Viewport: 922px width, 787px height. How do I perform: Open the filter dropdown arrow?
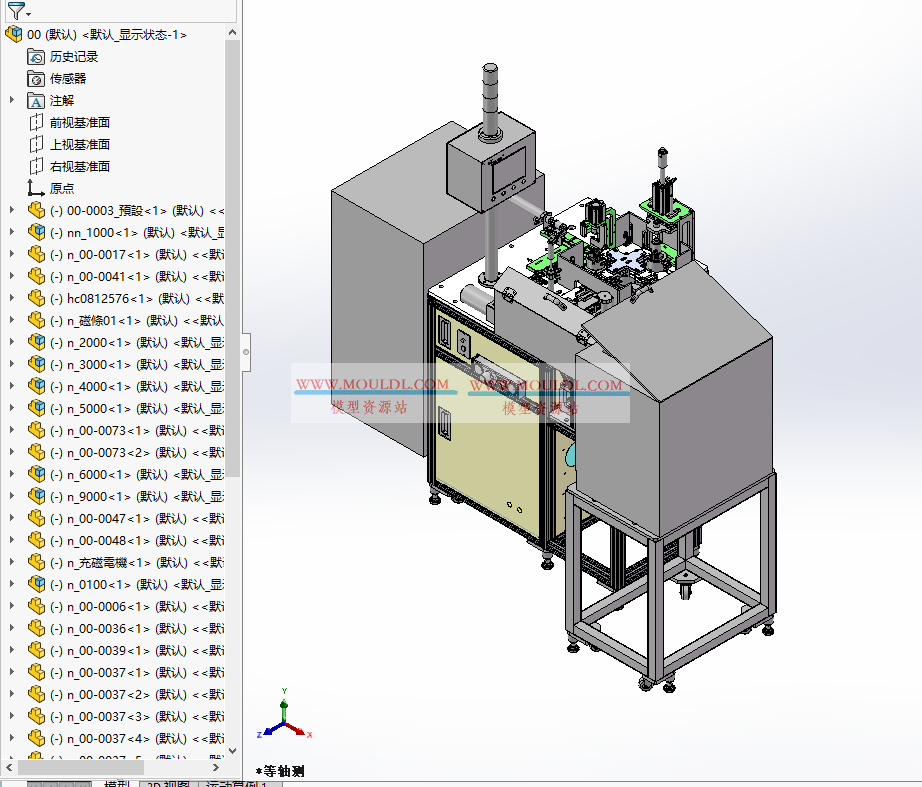point(28,14)
